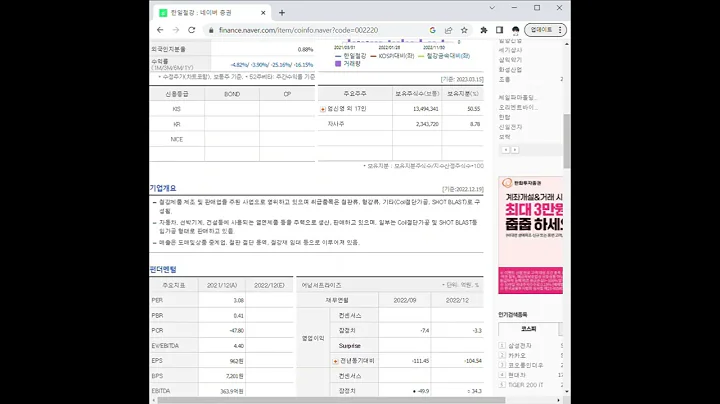The height and width of the screenshot is (404, 720).
Task: Open 신일전자 in the sidebar list
Action: 510,127
